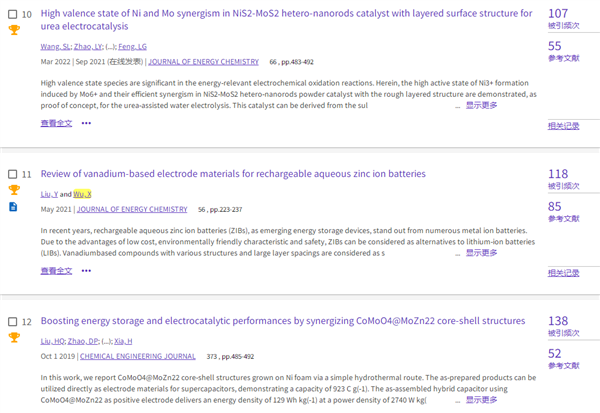Click the trophy icon beside record 12
Screen dimensions: 600x413
click(x=13, y=337)
